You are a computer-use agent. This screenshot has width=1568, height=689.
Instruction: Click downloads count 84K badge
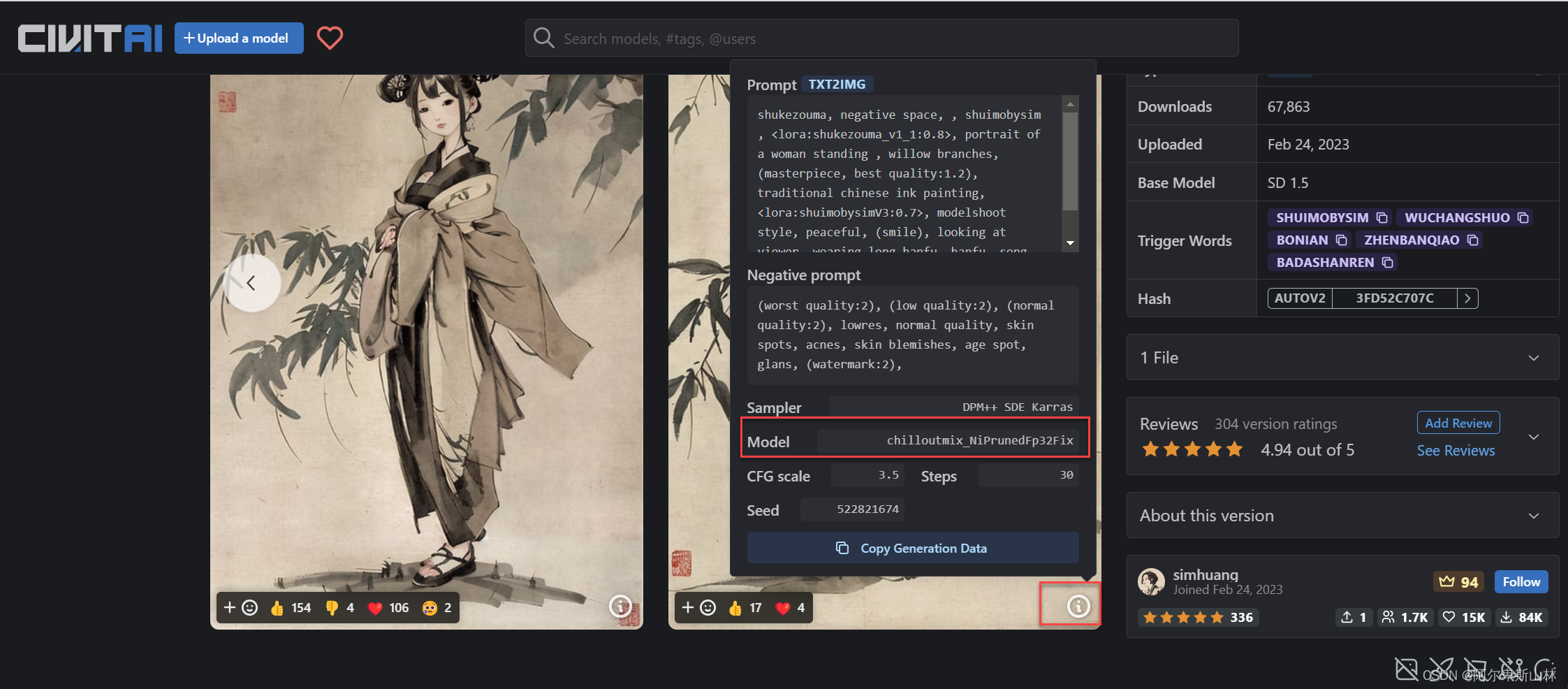pyautogui.click(x=1521, y=617)
